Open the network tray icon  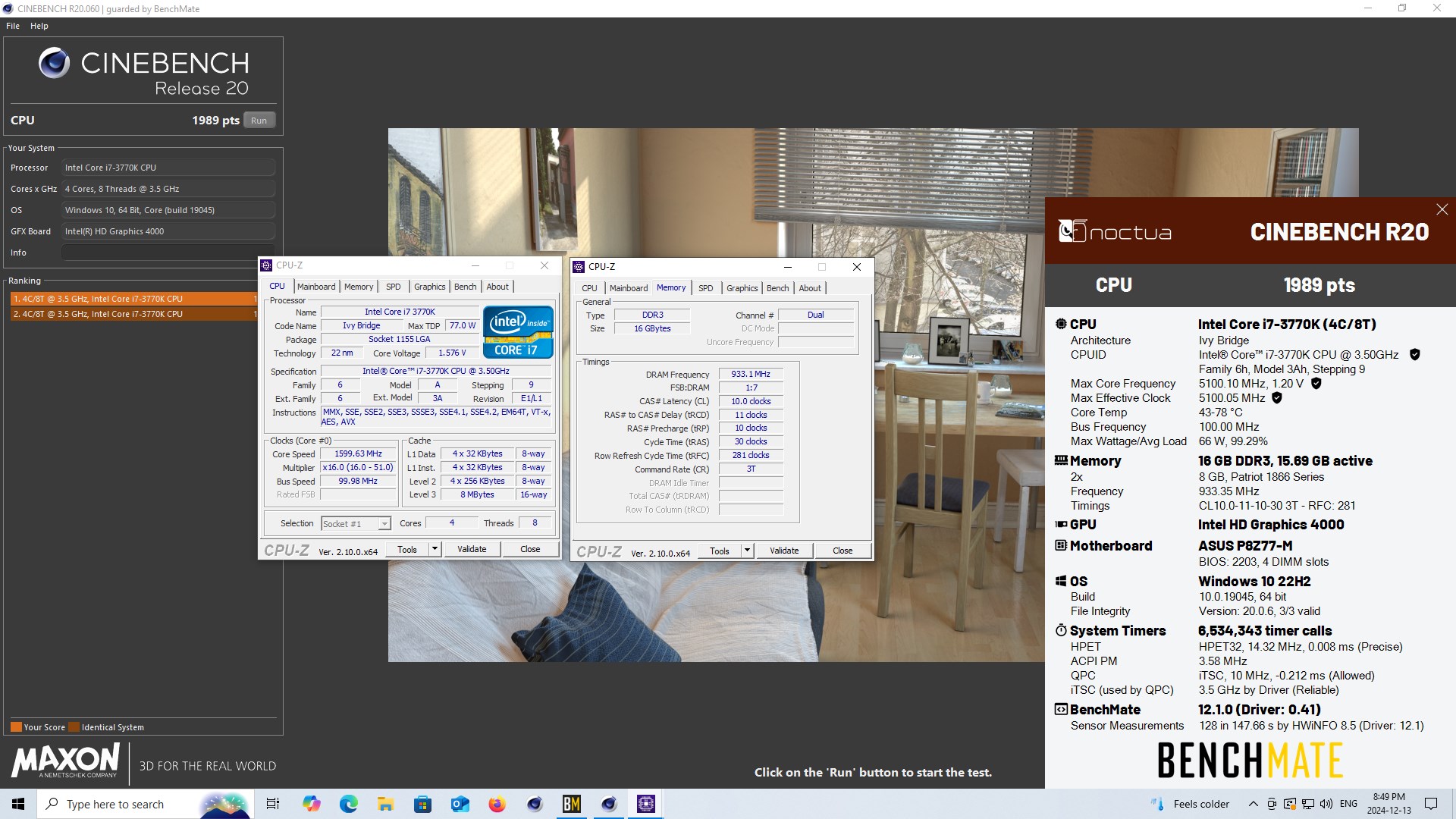[1307, 804]
